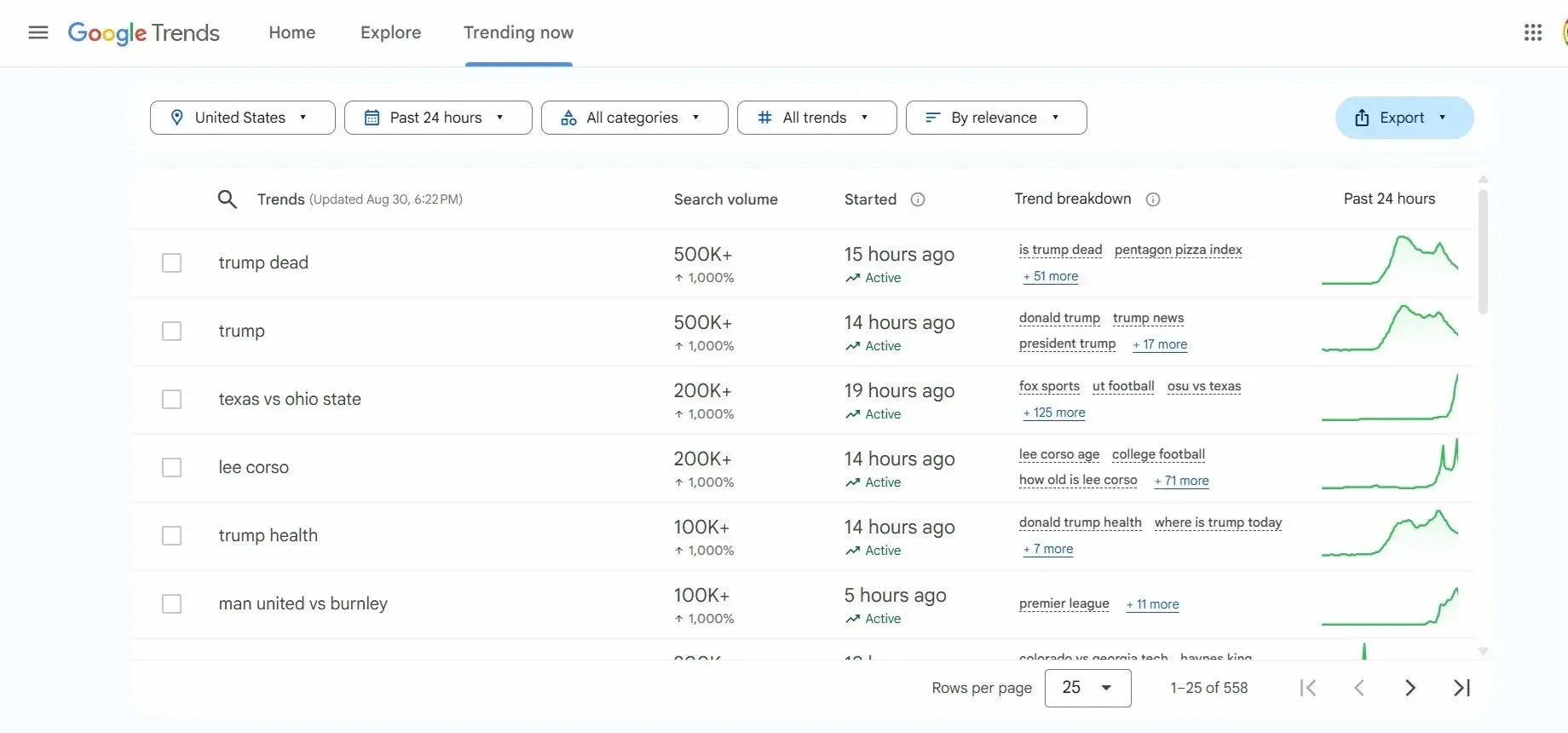
Task: Jump to the last page of results
Action: pyautogui.click(x=1462, y=688)
